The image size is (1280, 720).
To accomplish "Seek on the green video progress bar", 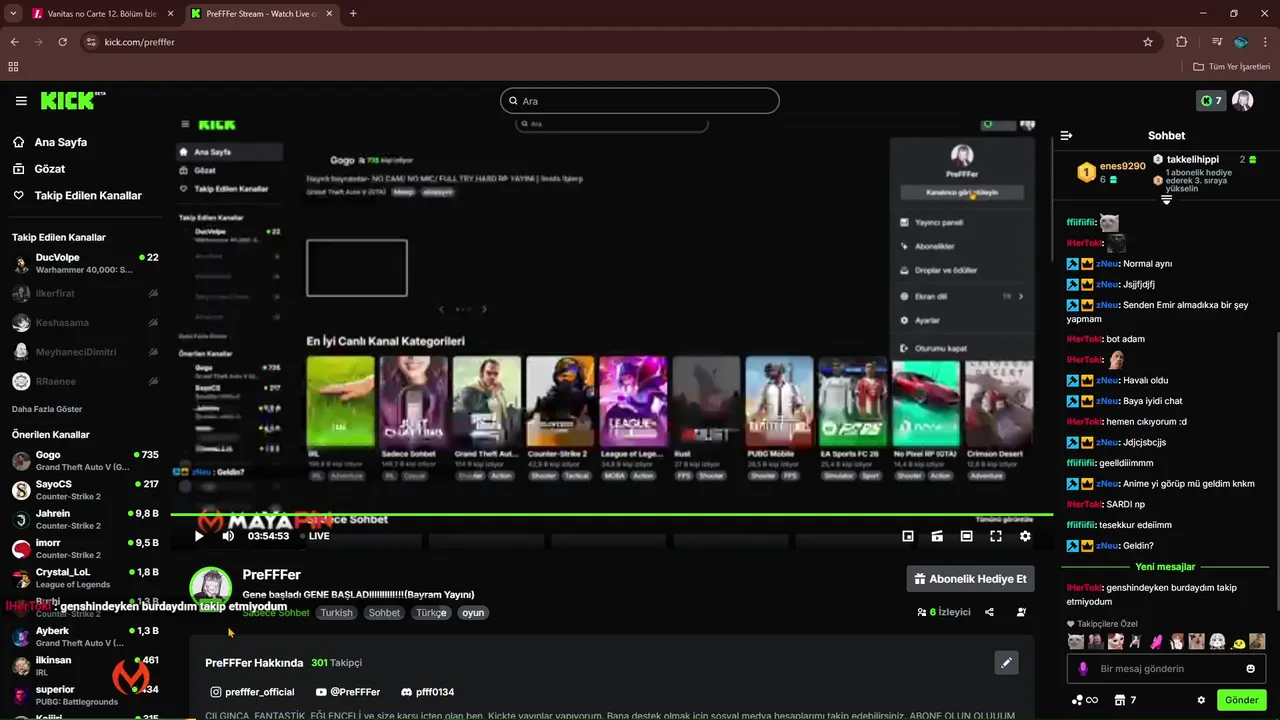I will (x=611, y=515).
